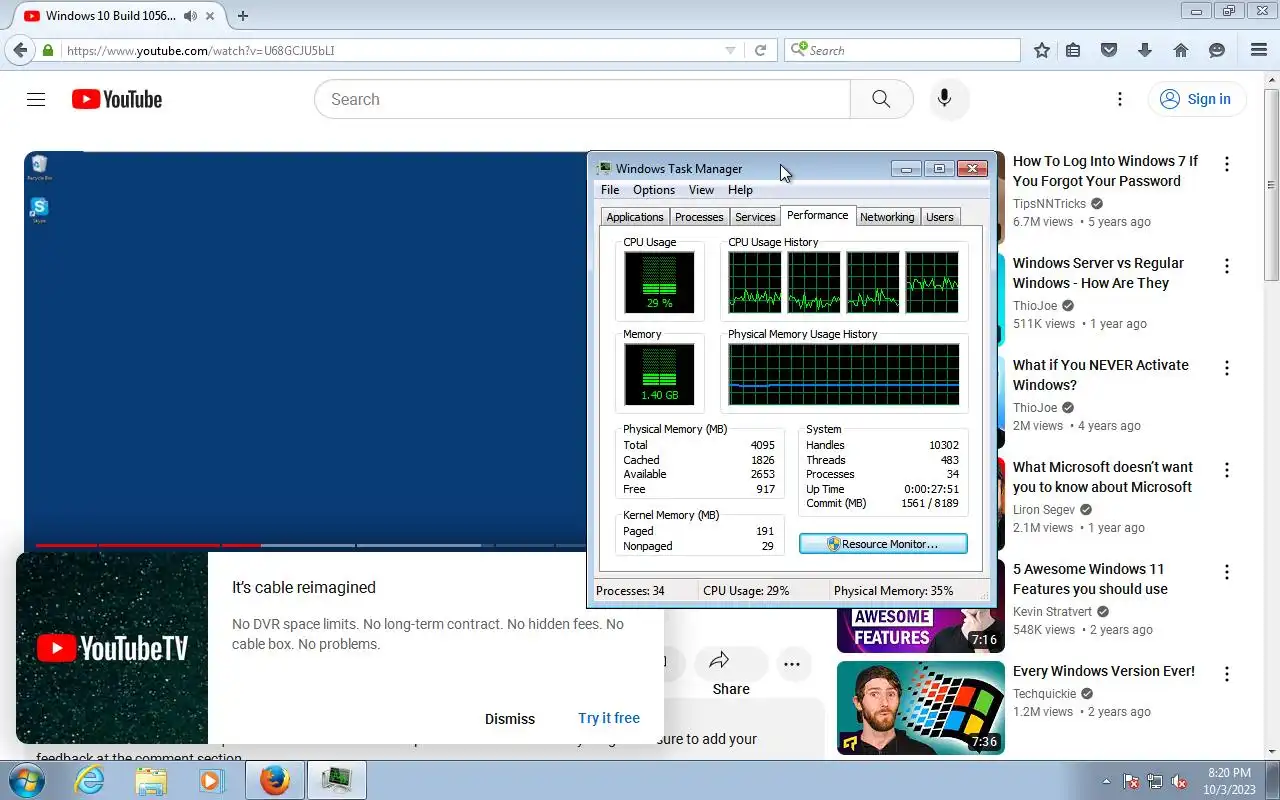Open Task Manager View menu
This screenshot has width=1280, height=800.
pos(702,190)
